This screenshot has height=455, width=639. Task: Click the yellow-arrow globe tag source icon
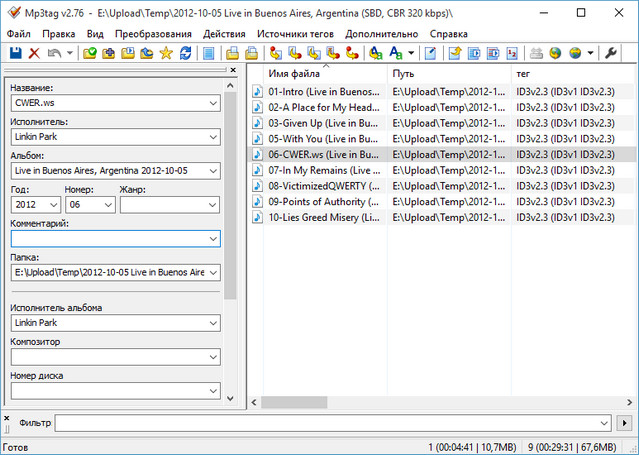pyautogui.click(x=555, y=53)
